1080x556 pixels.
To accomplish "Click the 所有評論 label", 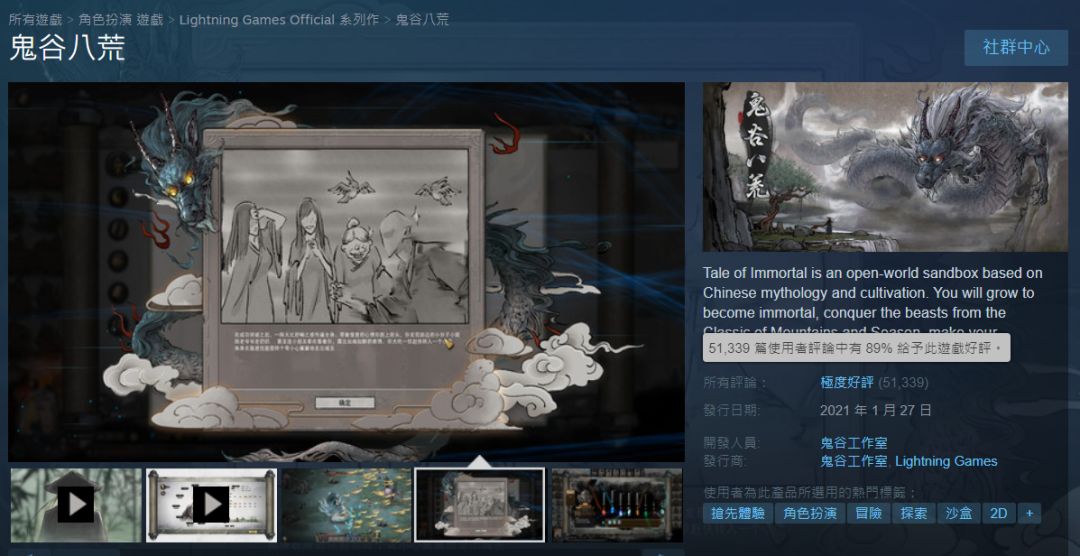I will tap(734, 382).
